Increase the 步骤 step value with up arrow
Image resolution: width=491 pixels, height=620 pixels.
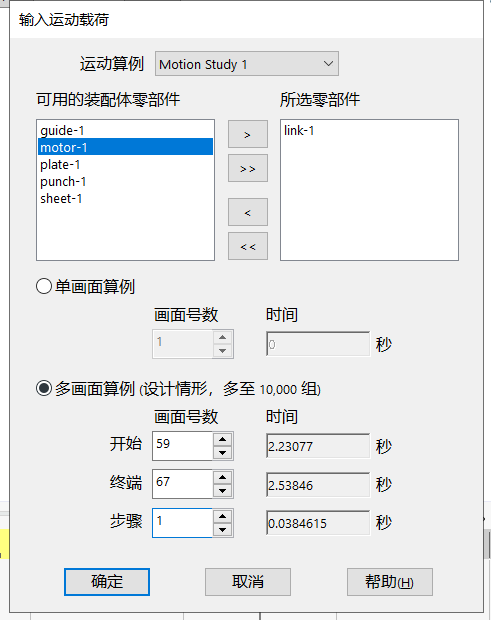(223, 516)
